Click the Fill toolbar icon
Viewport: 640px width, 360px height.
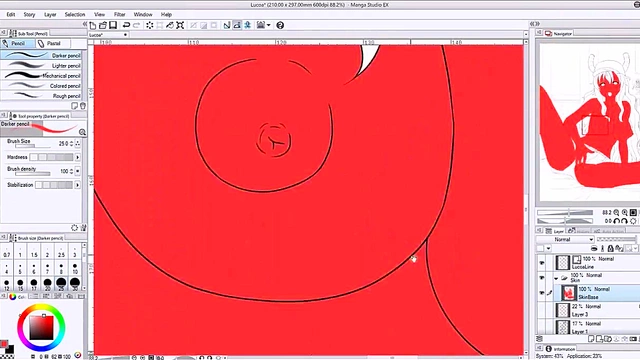(x=170, y=25)
